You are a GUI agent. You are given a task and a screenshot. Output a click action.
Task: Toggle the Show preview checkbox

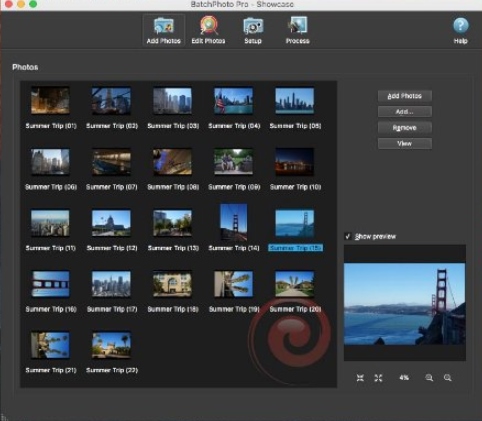pos(348,236)
